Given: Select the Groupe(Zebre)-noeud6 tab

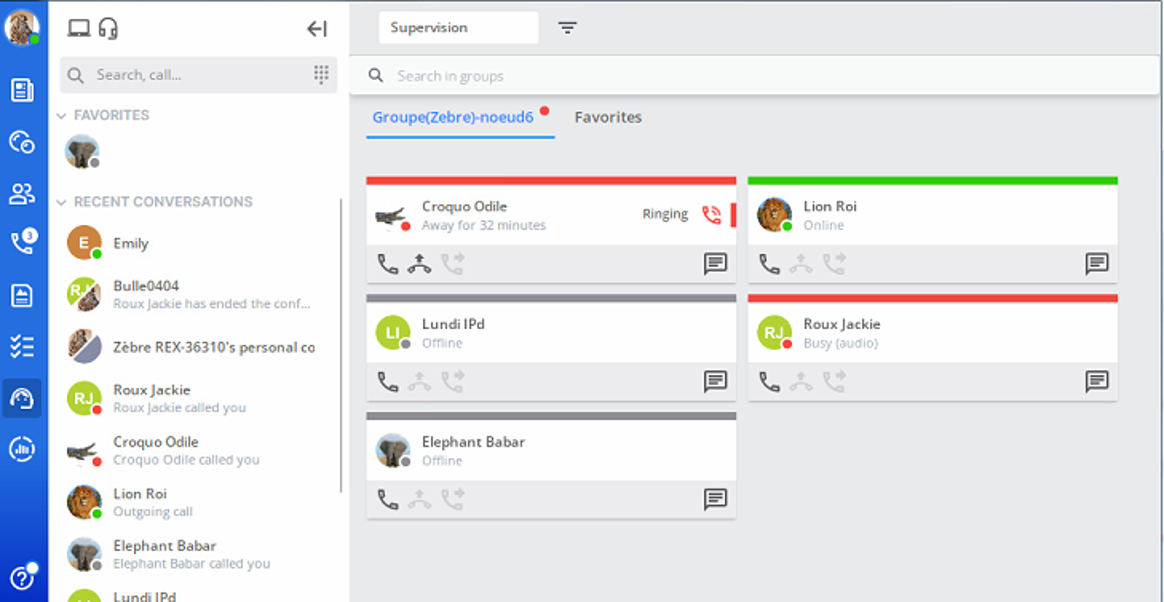Looking at the screenshot, I should tap(453, 117).
